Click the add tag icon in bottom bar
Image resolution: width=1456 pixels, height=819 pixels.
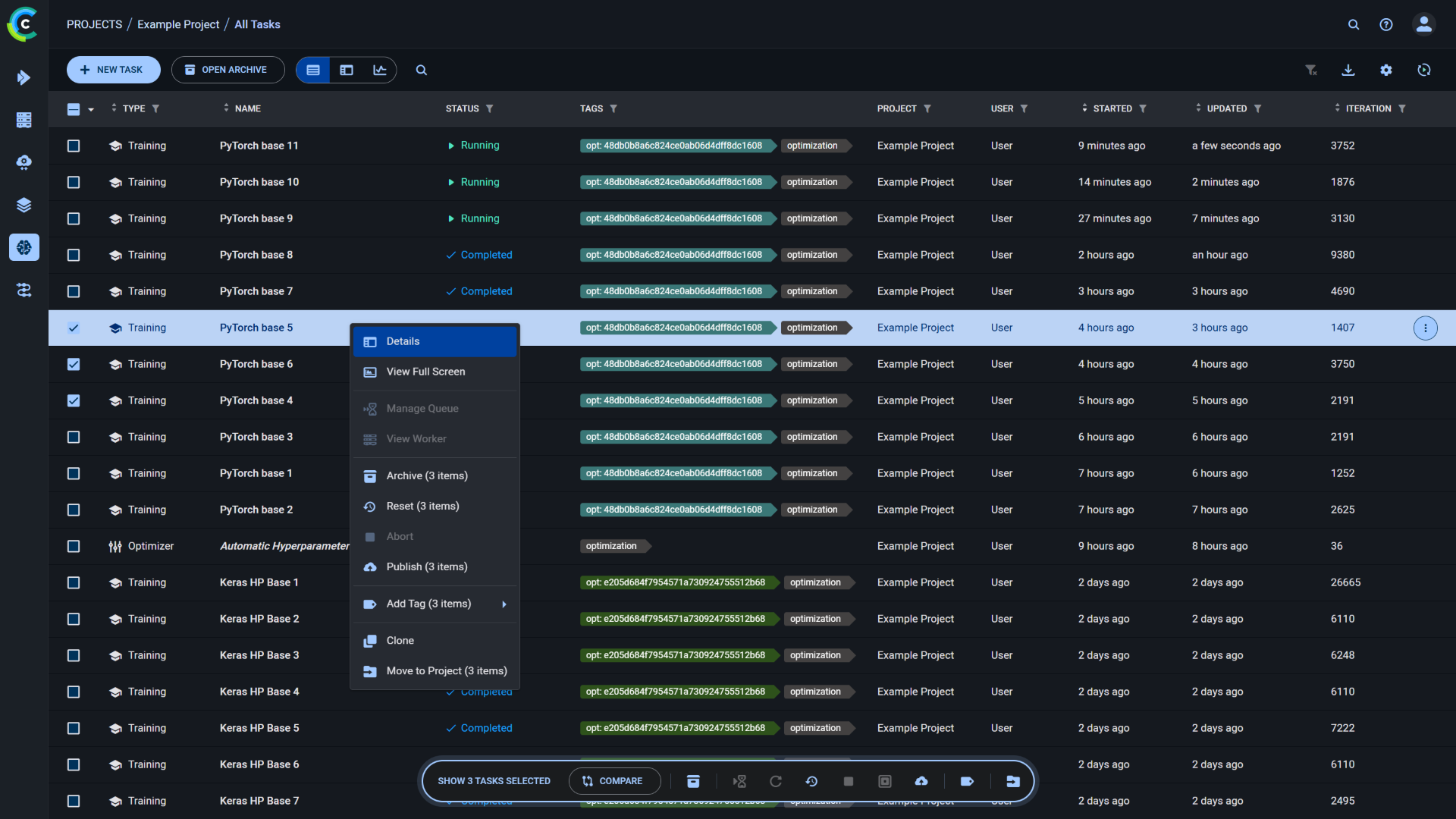pyautogui.click(x=967, y=781)
